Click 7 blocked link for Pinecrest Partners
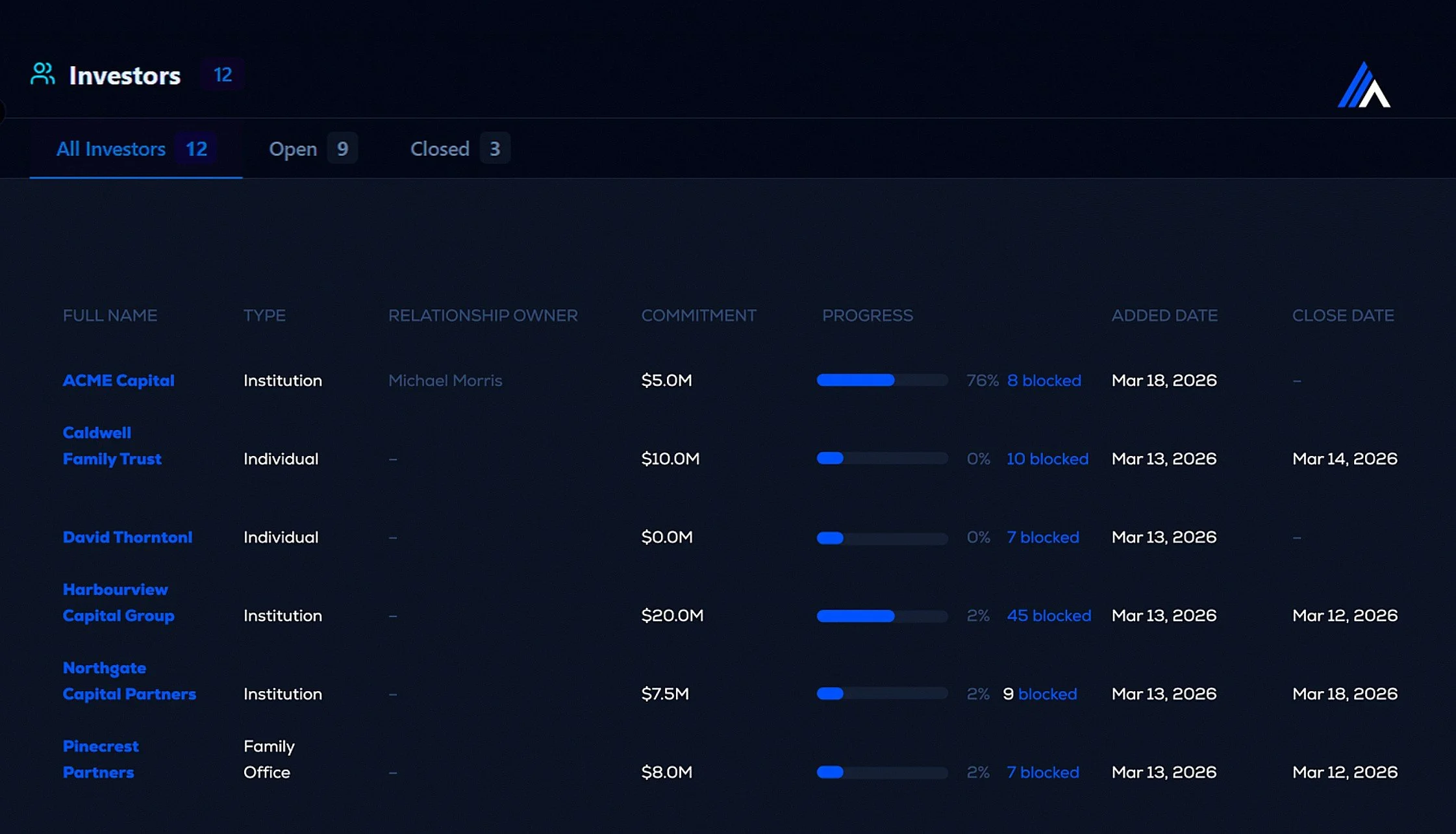The image size is (1456, 834). coord(1042,772)
